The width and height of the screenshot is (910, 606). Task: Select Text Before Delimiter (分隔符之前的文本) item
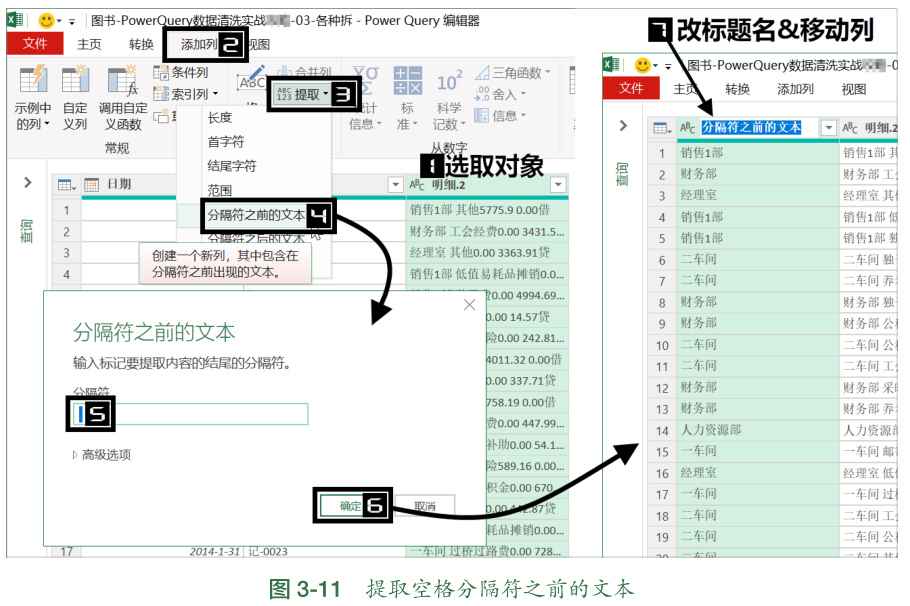pos(256,215)
